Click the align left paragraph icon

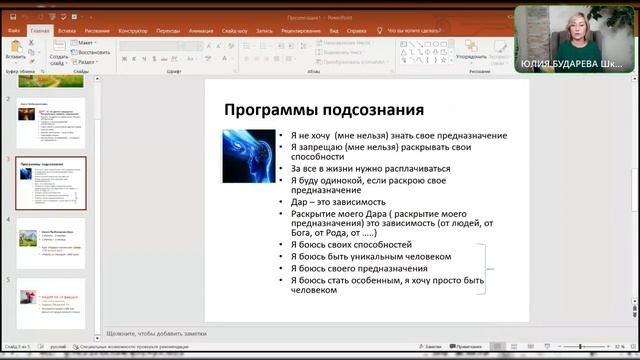coord(247,59)
